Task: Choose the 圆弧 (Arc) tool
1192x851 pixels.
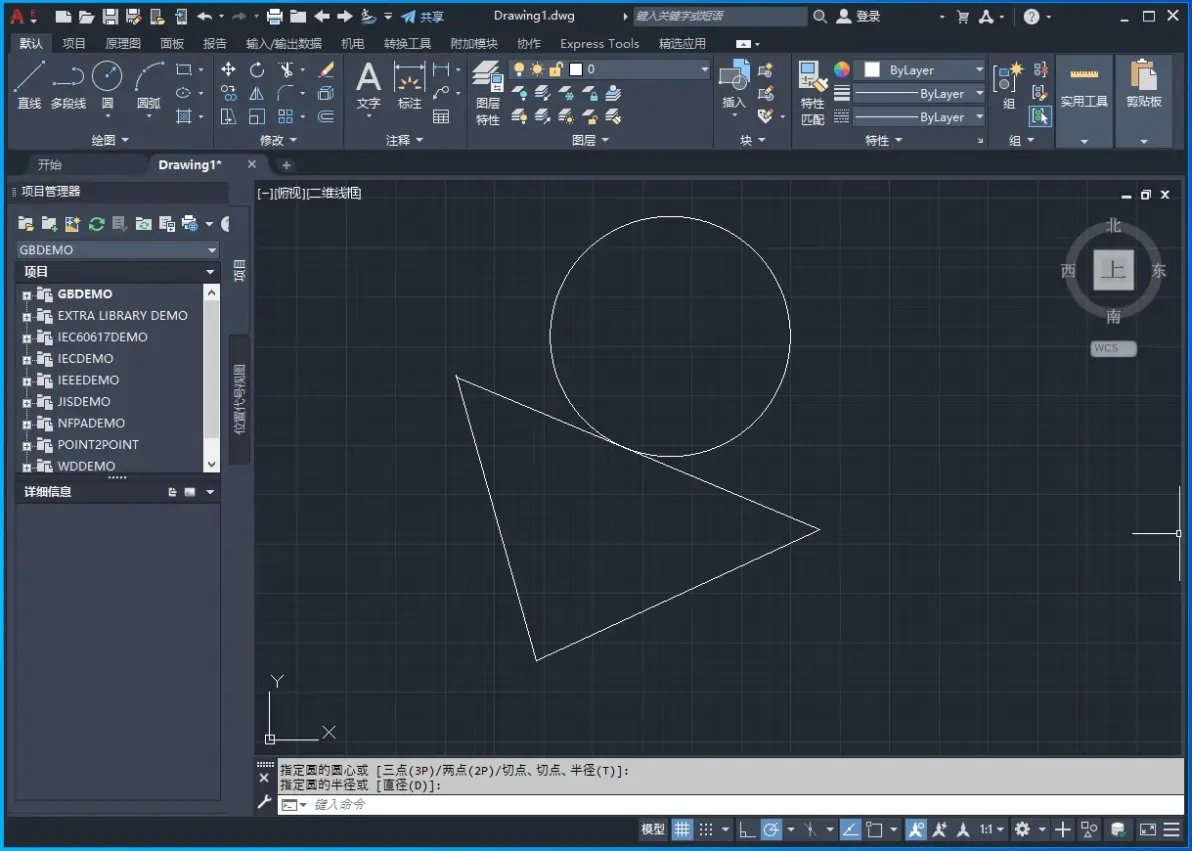Action: tap(148, 84)
